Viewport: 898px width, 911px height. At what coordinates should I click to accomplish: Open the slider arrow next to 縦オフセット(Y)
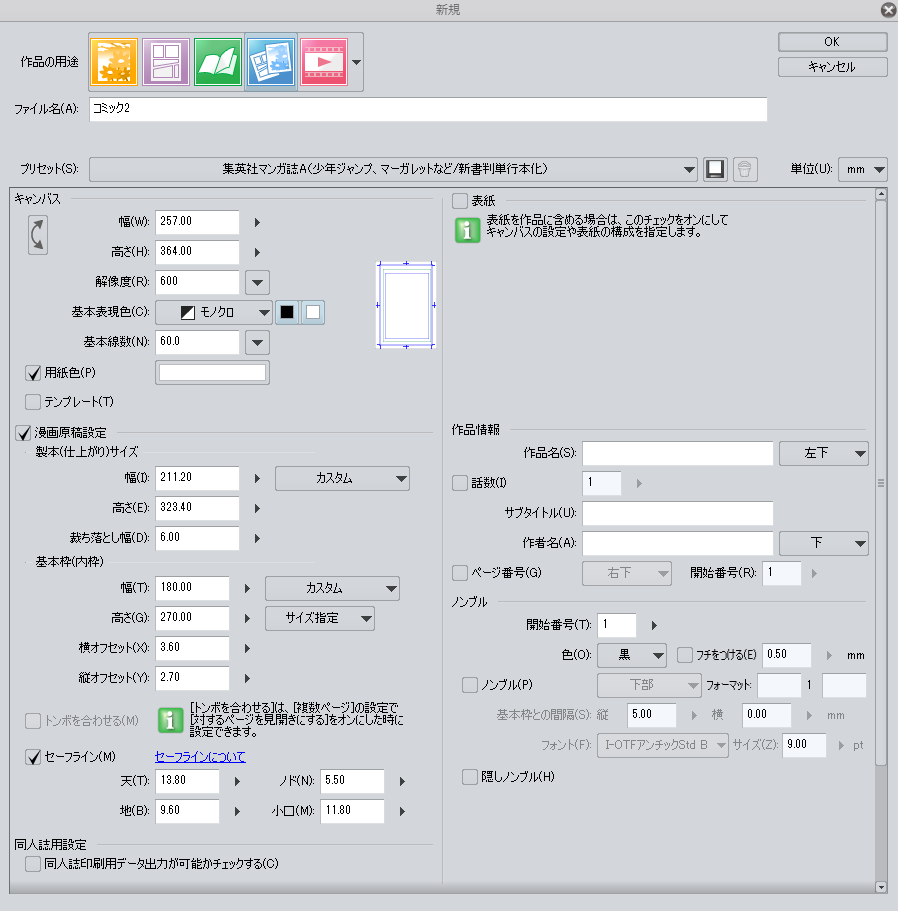coord(247,678)
